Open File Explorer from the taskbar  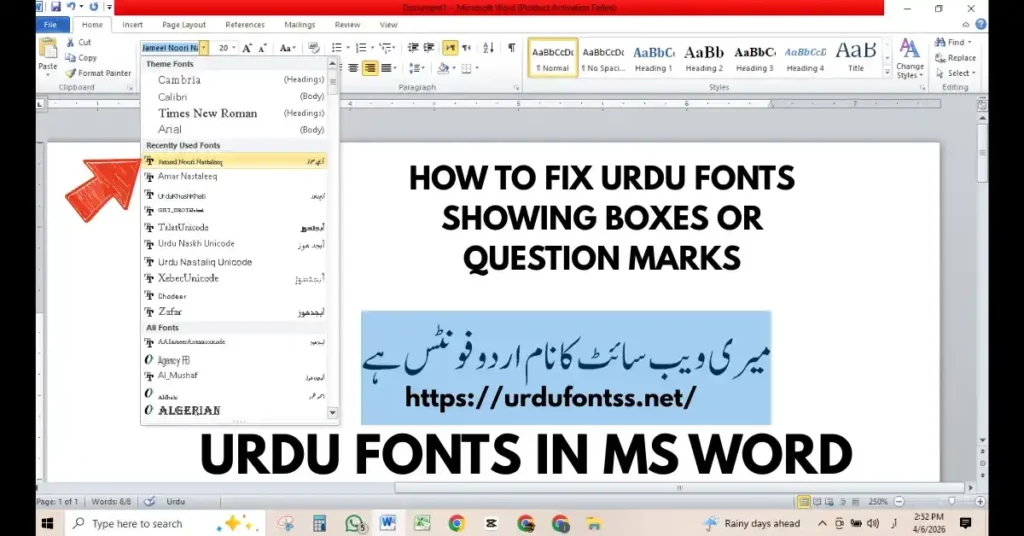(594, 523)
